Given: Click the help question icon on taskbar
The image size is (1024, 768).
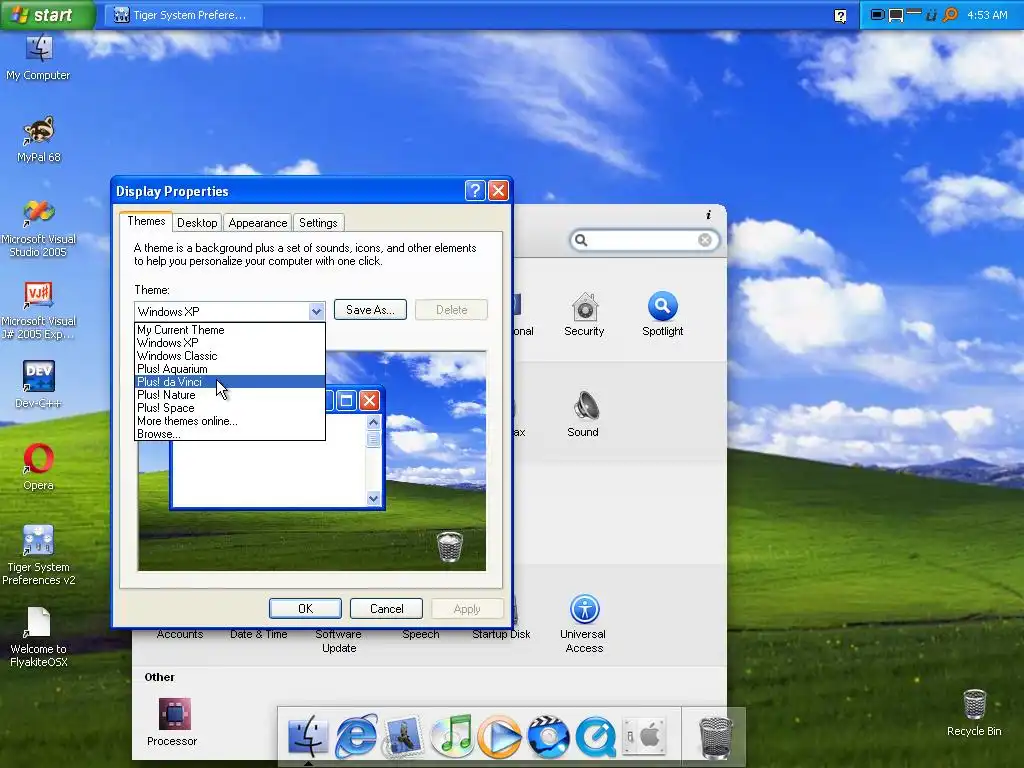Looking at the screenshot, I should coord(840,16).
